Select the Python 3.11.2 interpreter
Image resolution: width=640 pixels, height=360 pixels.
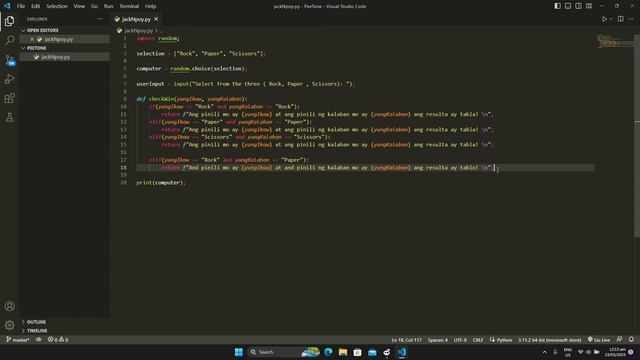[549, 340]
